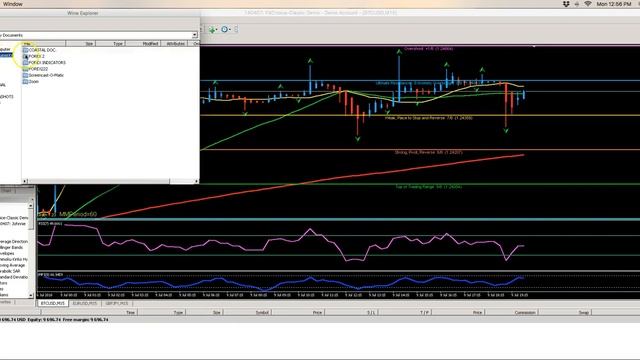Click the Dropbox icon in menu bar

pyautogui.click(x=566, y=4)
